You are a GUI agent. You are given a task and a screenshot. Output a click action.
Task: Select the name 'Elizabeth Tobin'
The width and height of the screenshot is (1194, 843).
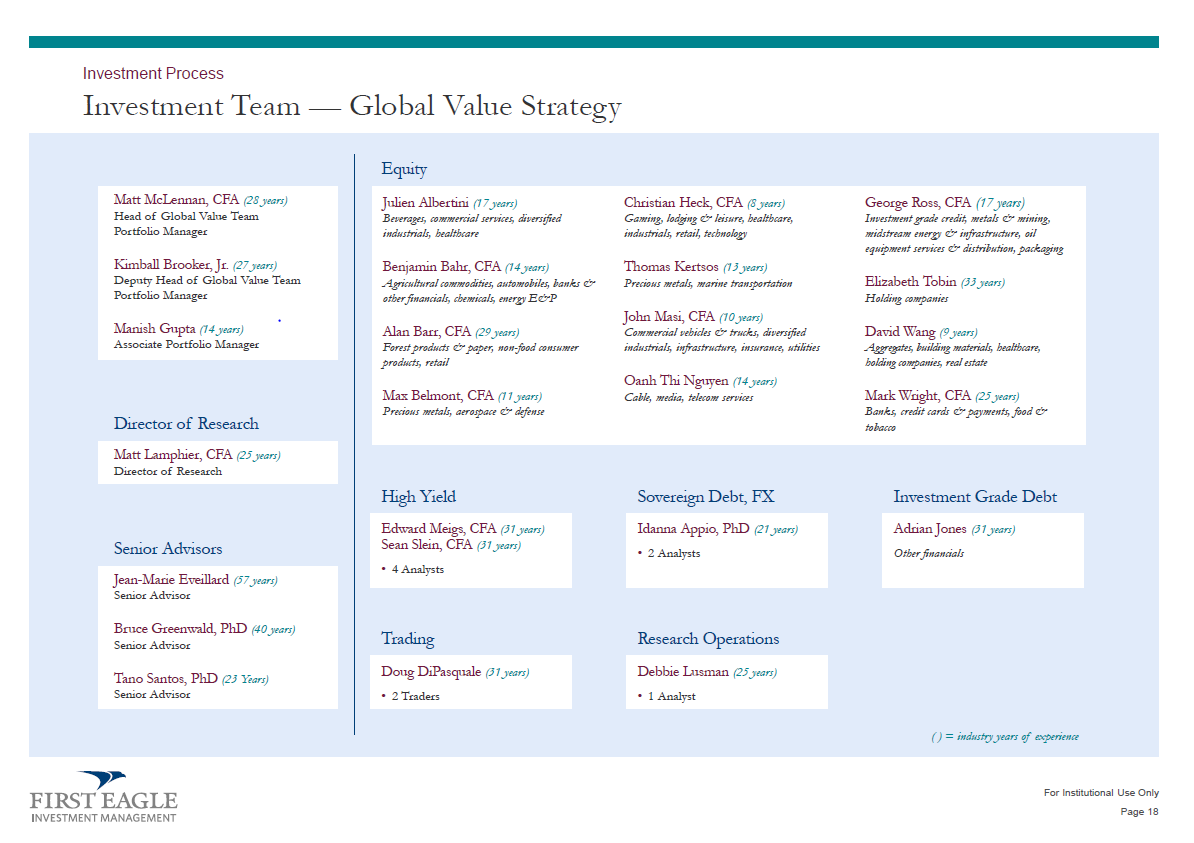(x=910, y=282)
